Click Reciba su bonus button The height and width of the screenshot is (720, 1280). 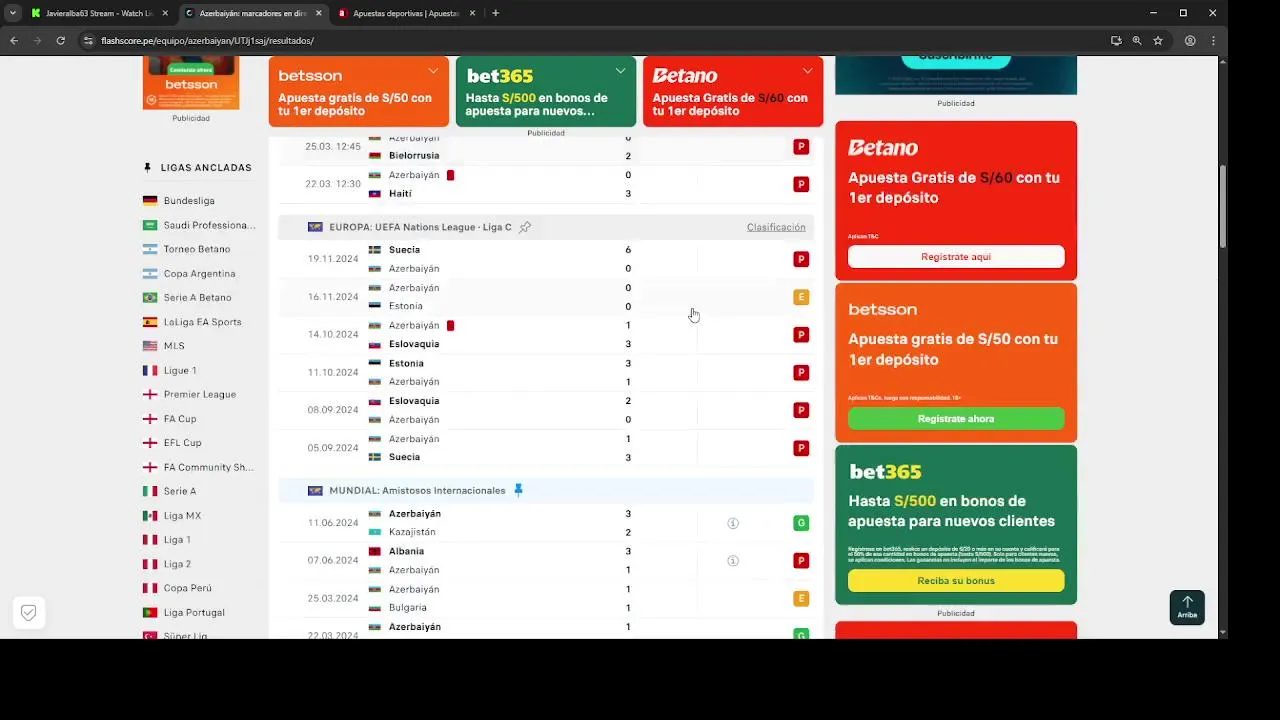pyautogui.click(x=956, y=581)
